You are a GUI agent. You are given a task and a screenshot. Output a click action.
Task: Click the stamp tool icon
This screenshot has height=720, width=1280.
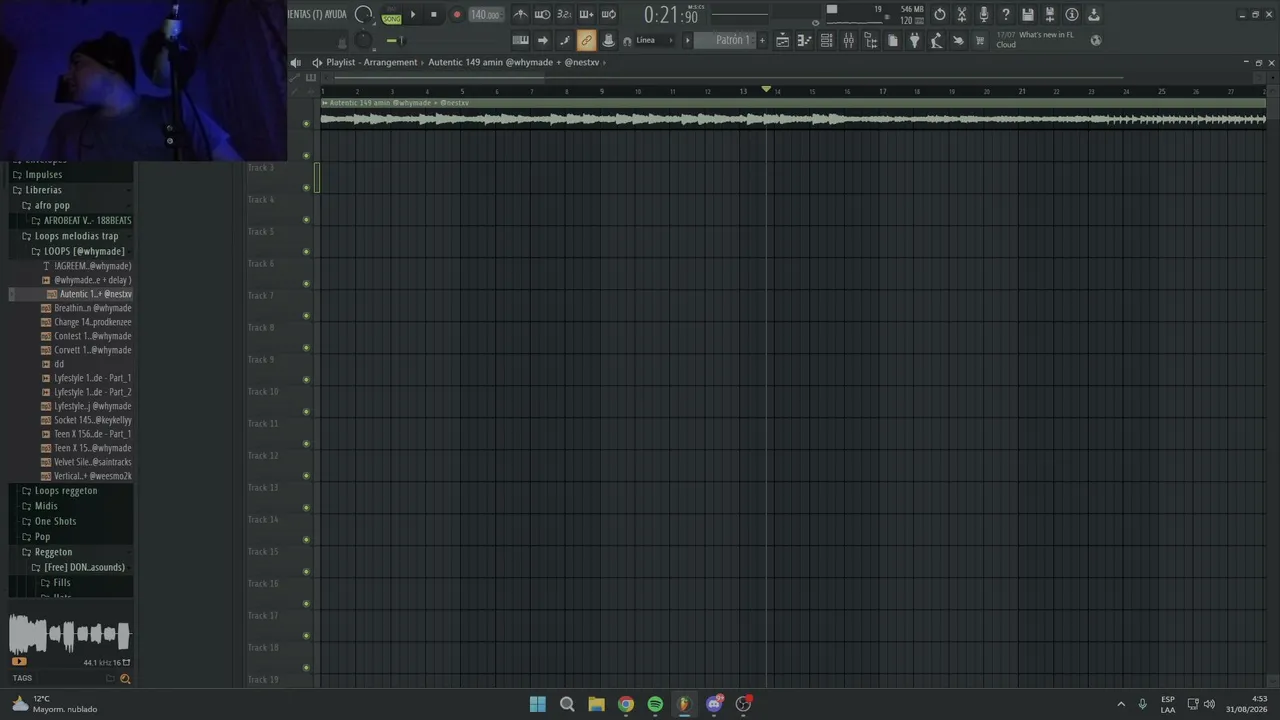tap(608, 40)
